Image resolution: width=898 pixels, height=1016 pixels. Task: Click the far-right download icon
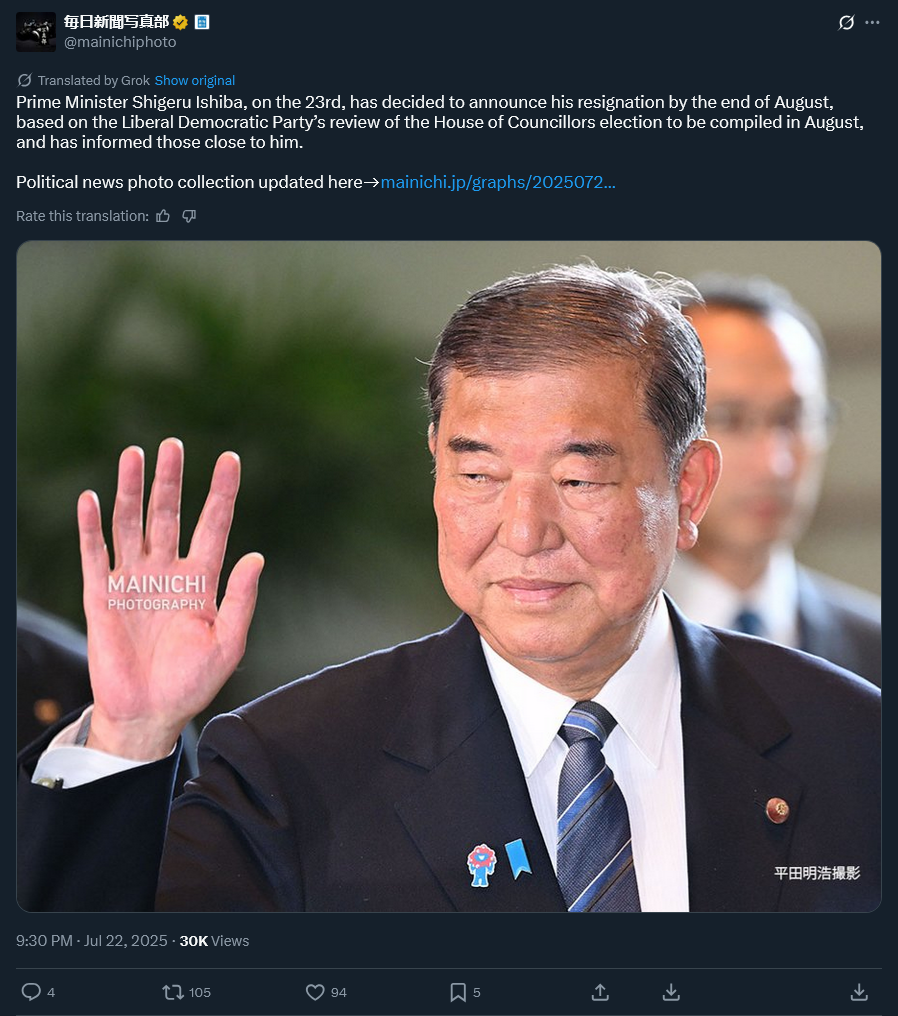coord(859,992)
